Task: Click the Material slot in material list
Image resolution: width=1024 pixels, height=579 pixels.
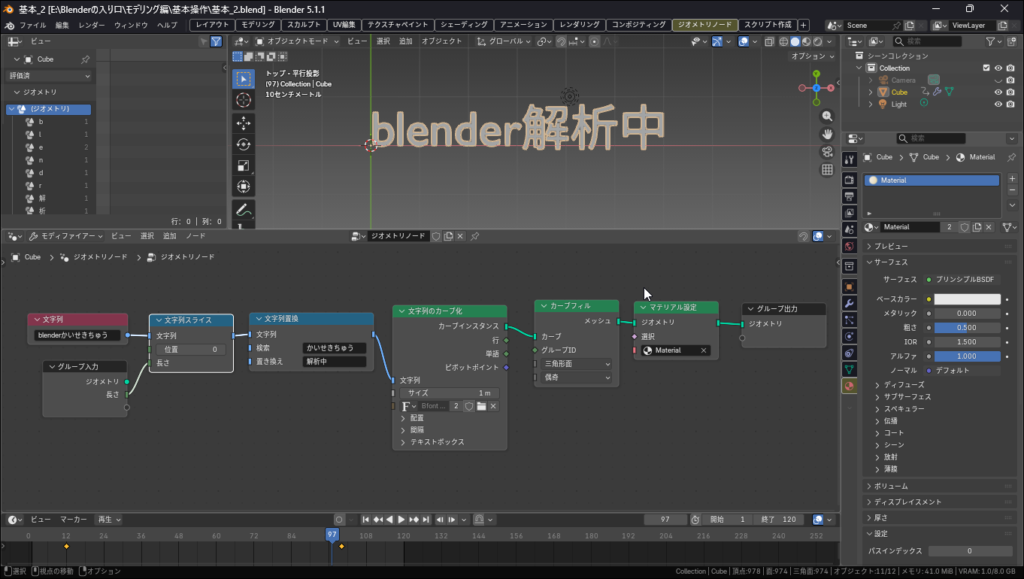Action: (x=932, y=180)
